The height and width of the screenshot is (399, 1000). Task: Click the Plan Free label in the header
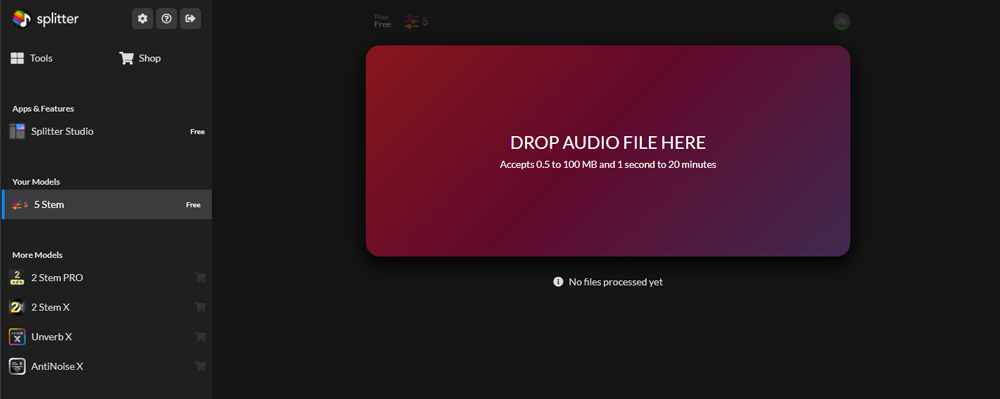[382, 21]
